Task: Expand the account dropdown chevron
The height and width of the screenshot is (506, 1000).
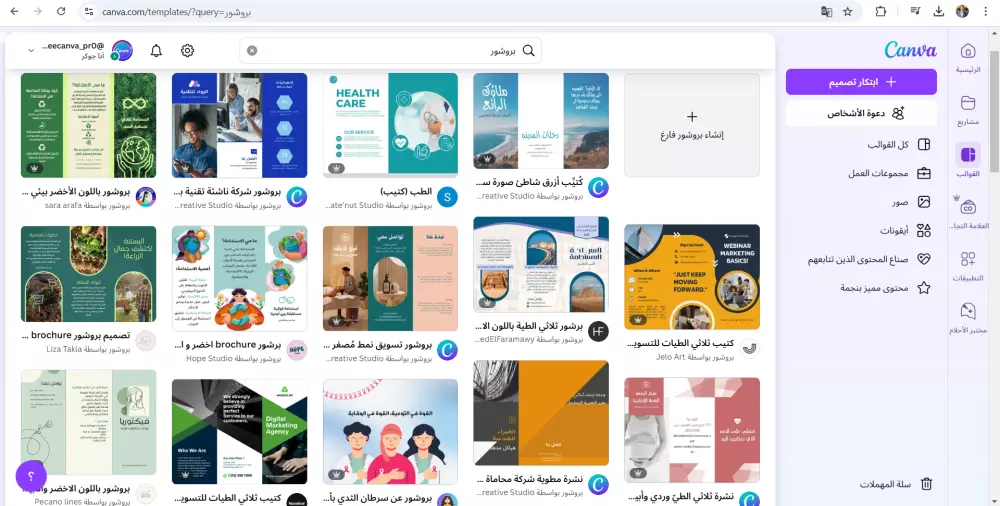Action: point(30,50)
